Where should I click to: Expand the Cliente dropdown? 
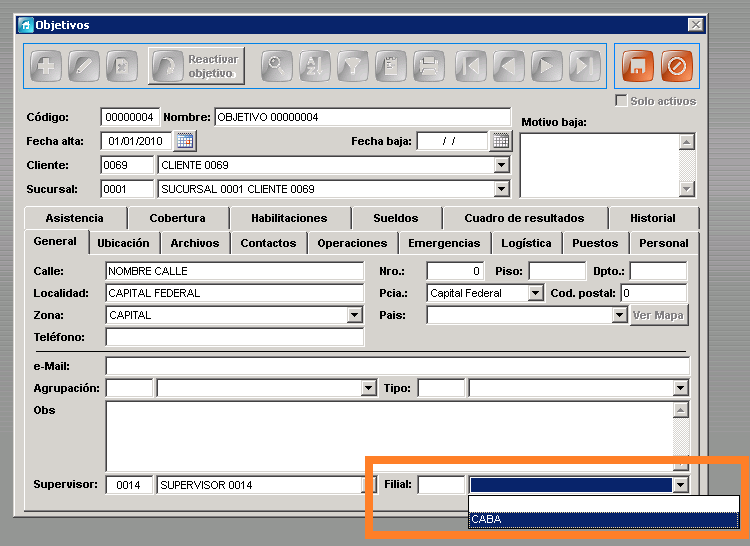pyautogui.click(x=501, y=165)
